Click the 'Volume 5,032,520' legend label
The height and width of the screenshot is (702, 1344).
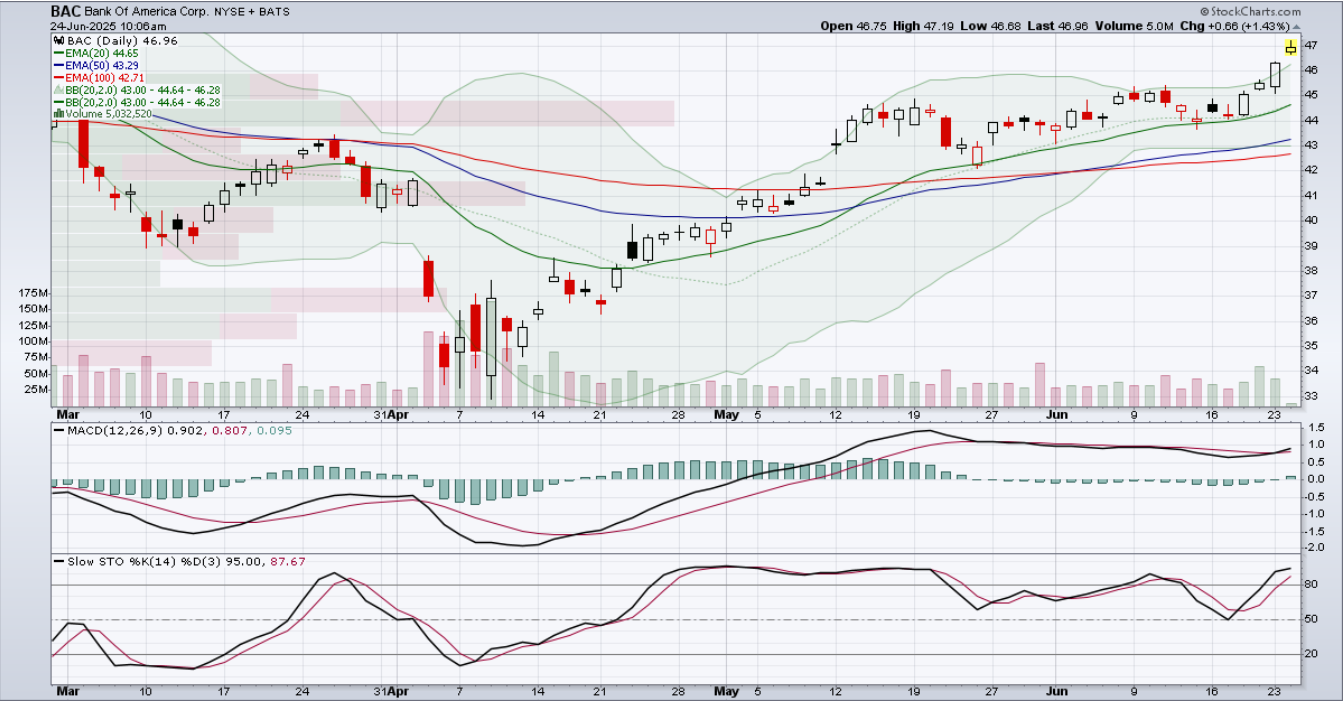[109, 114]
